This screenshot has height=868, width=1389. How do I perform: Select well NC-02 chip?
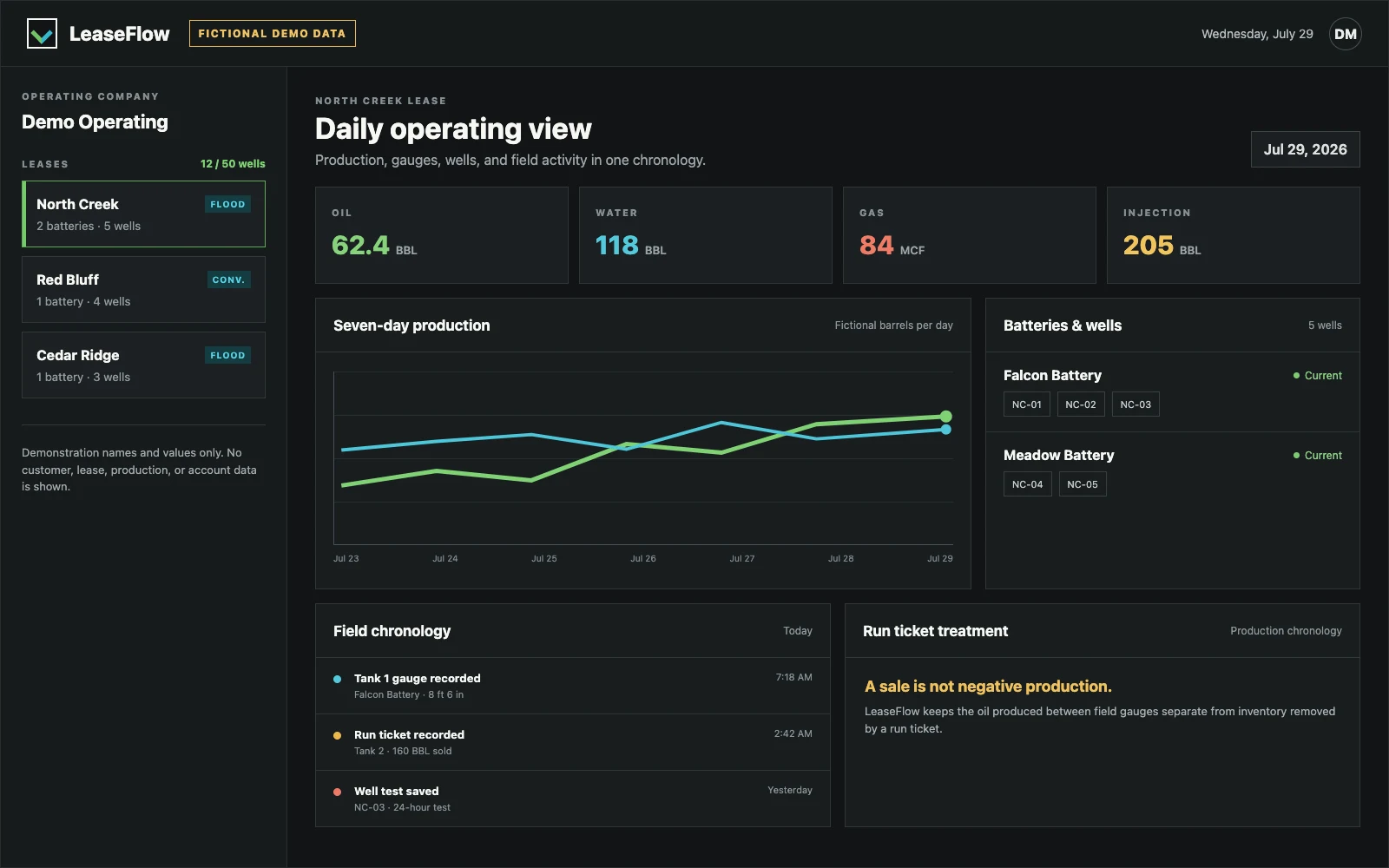(1081, 404)
